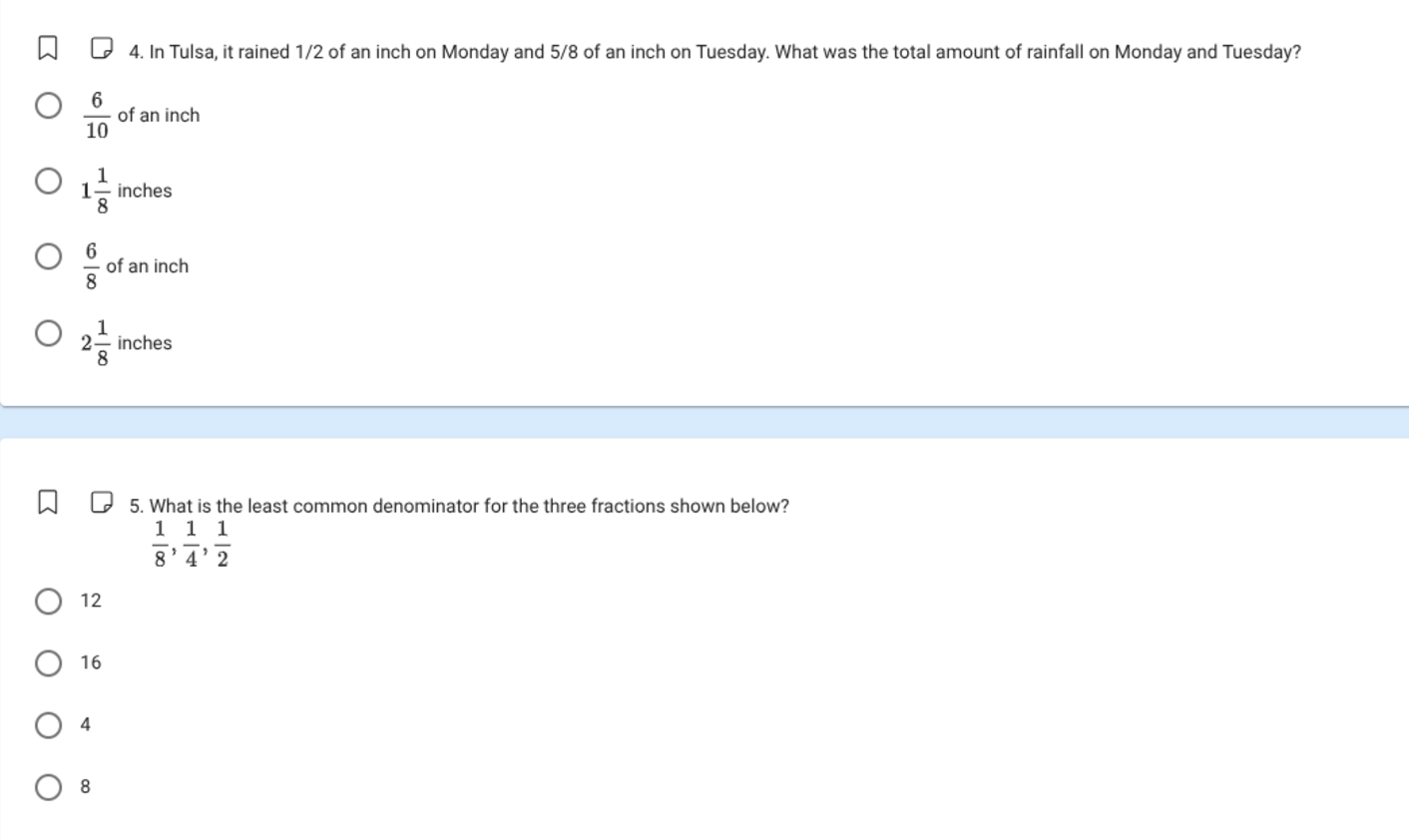Choose the 1 1/8 inches option
This screenshot has height=840, width=1409.
click(48, 181)
